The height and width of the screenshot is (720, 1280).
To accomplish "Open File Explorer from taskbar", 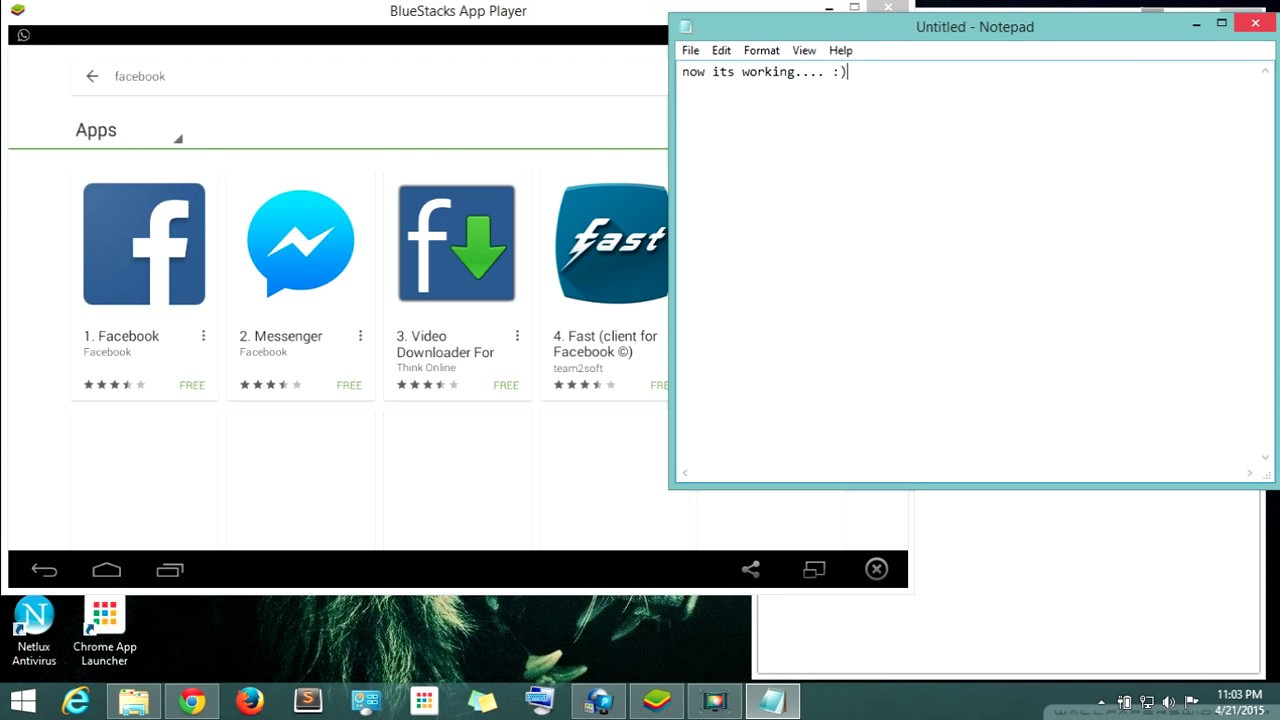I will click(x=134, y=702).
